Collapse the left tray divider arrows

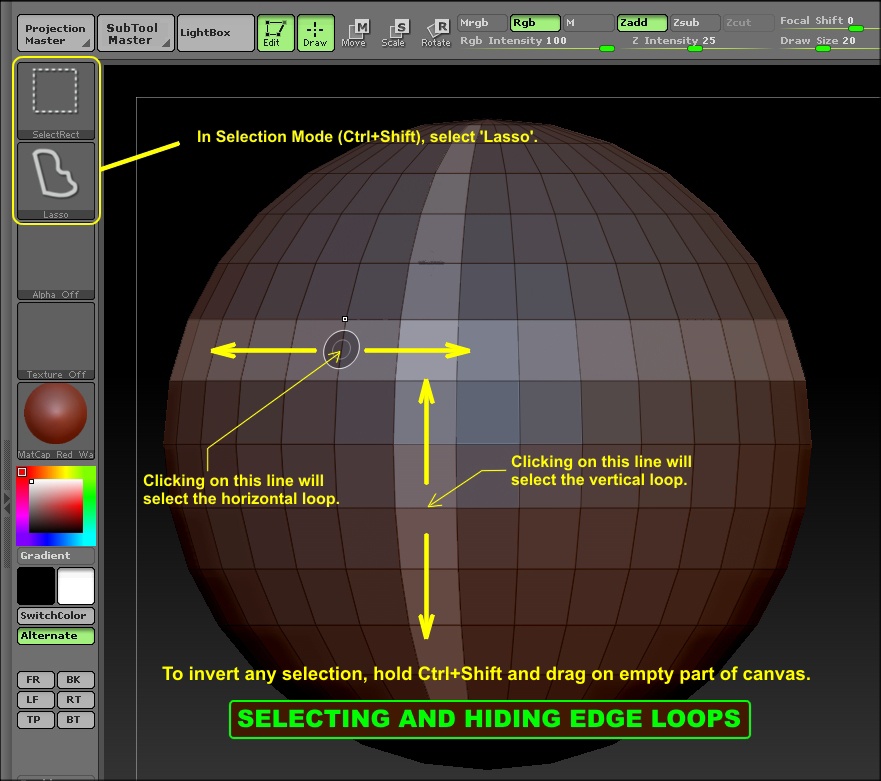click(x=7, y=503)
